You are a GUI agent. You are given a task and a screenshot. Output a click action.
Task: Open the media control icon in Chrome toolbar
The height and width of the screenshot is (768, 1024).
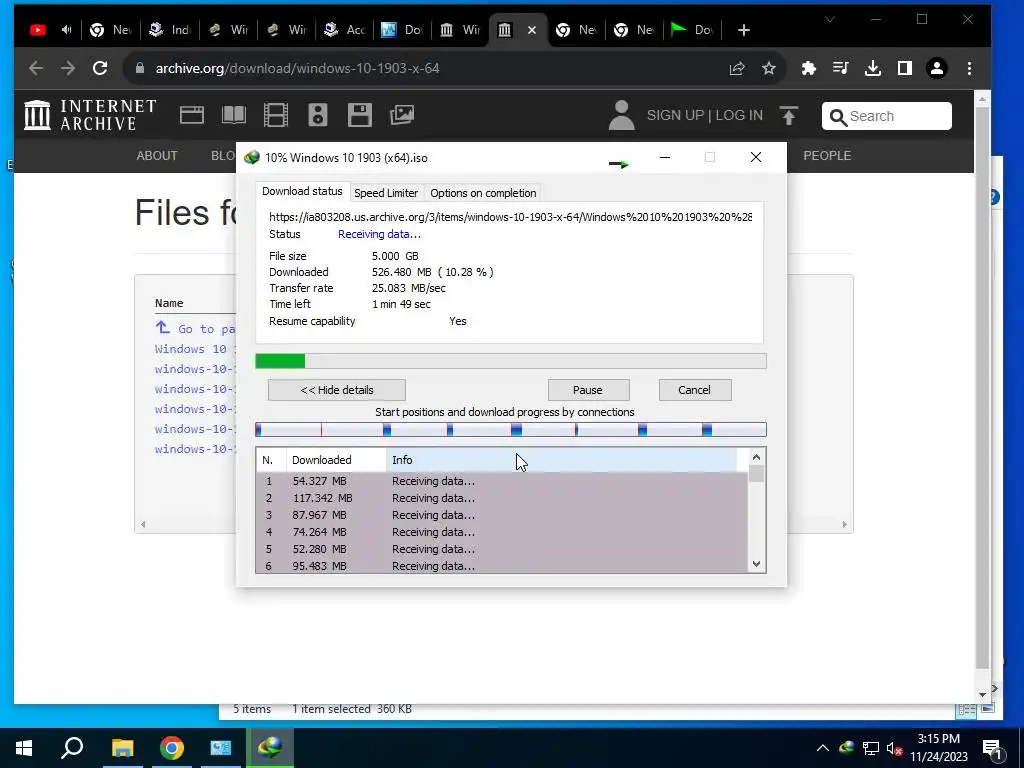[840, 68]
